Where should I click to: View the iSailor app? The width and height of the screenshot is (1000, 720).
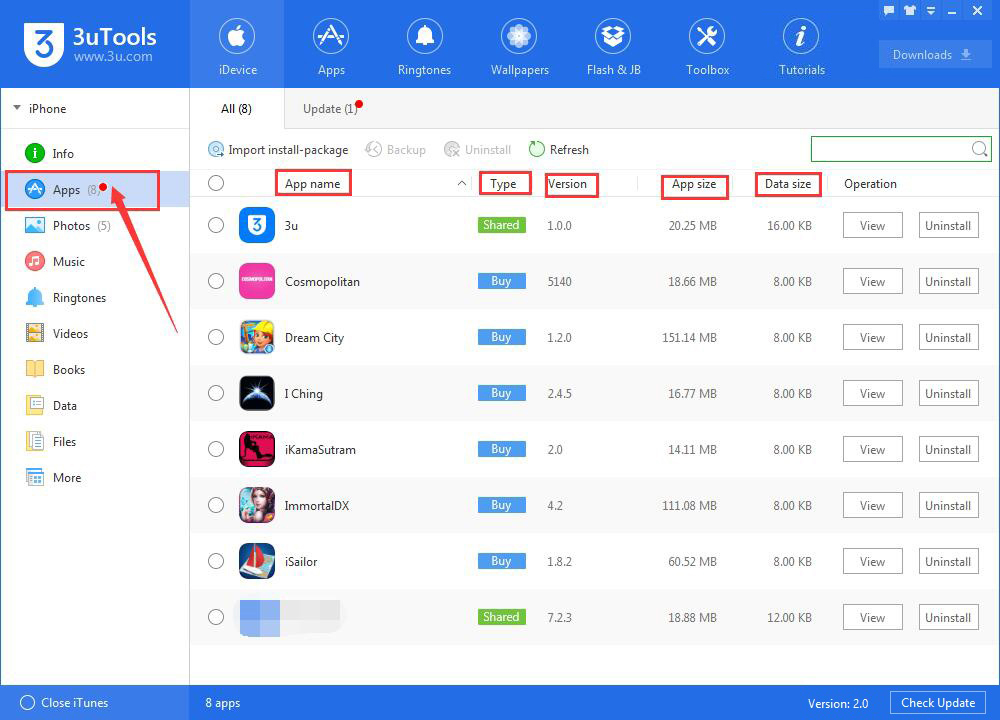click(872, 561)
